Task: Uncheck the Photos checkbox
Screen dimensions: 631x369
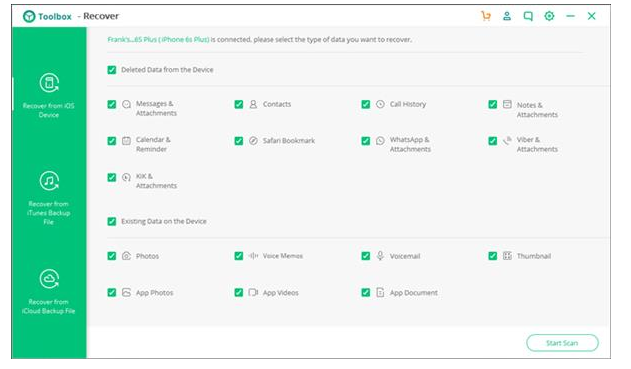Action: (112, 256)
